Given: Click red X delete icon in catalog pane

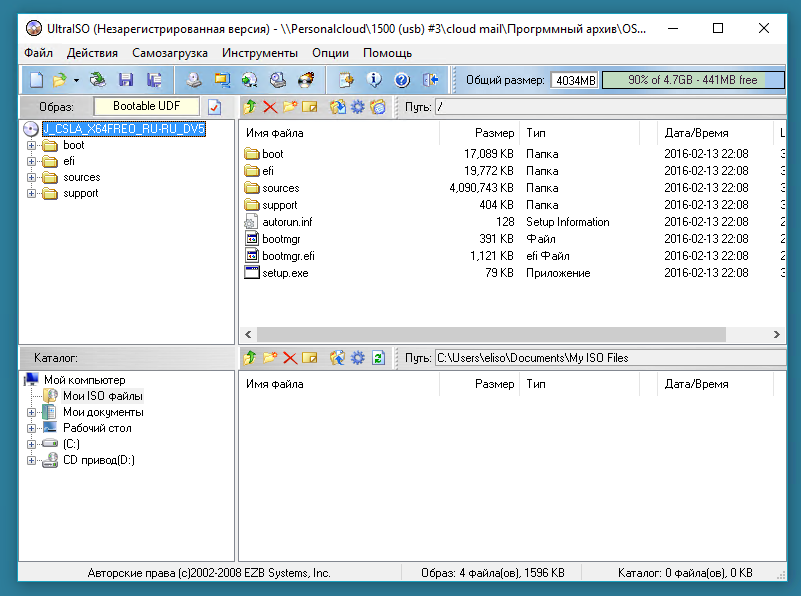Looking at the screenshot, I should pos(290,358).
